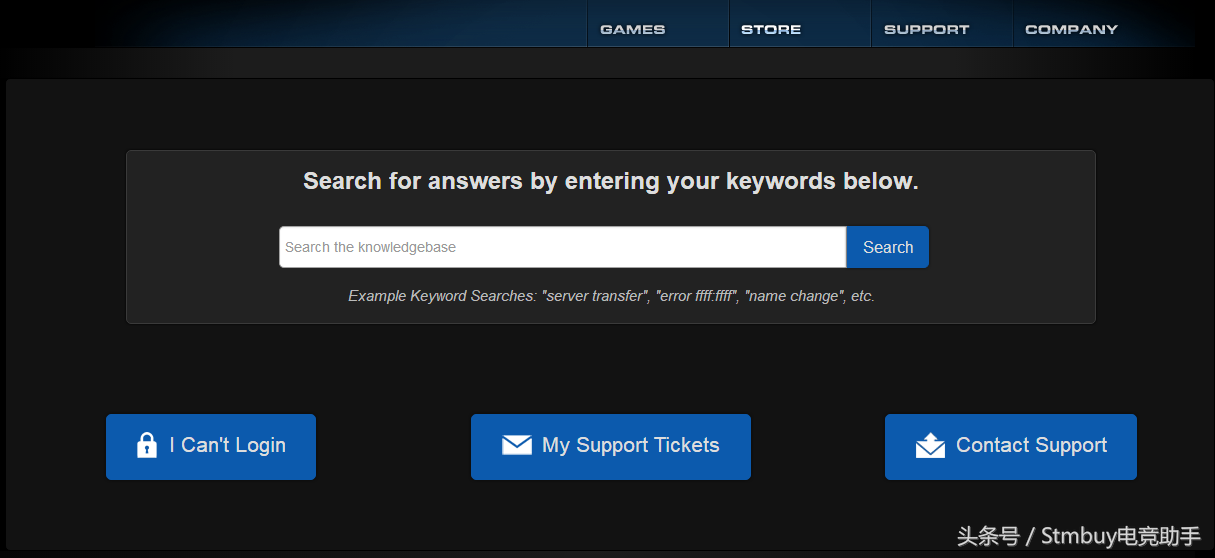1215x558 pixels.
Task: Click the "Example Keyword Searches:" label
Action: [x=442, y=296]
